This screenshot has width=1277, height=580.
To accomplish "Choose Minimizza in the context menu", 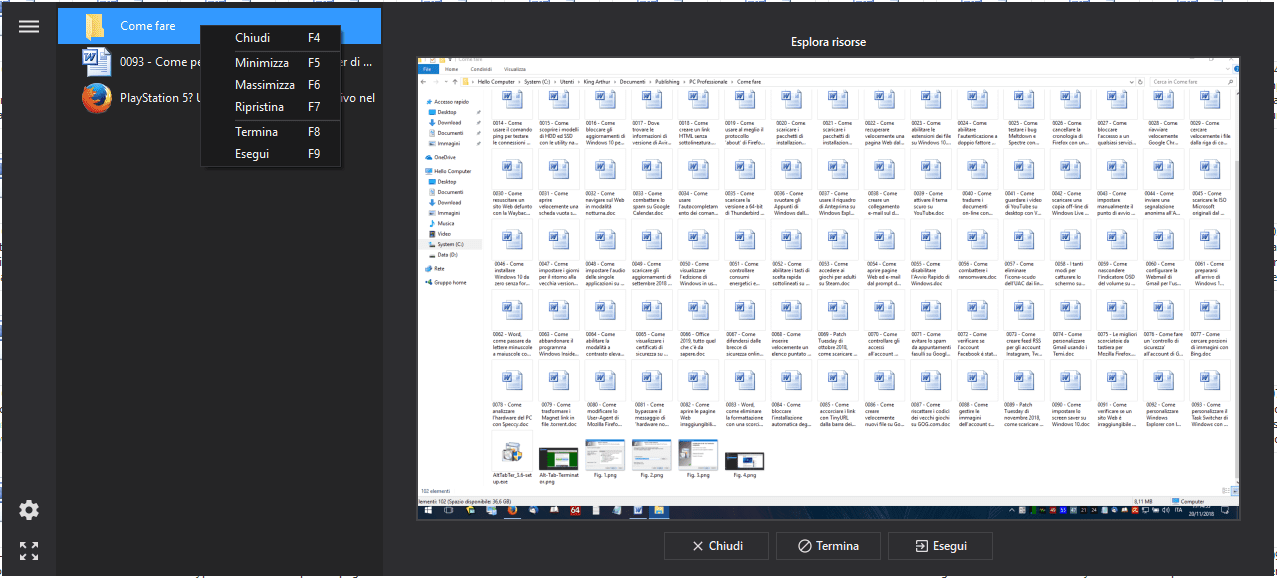I will [262, 63].
